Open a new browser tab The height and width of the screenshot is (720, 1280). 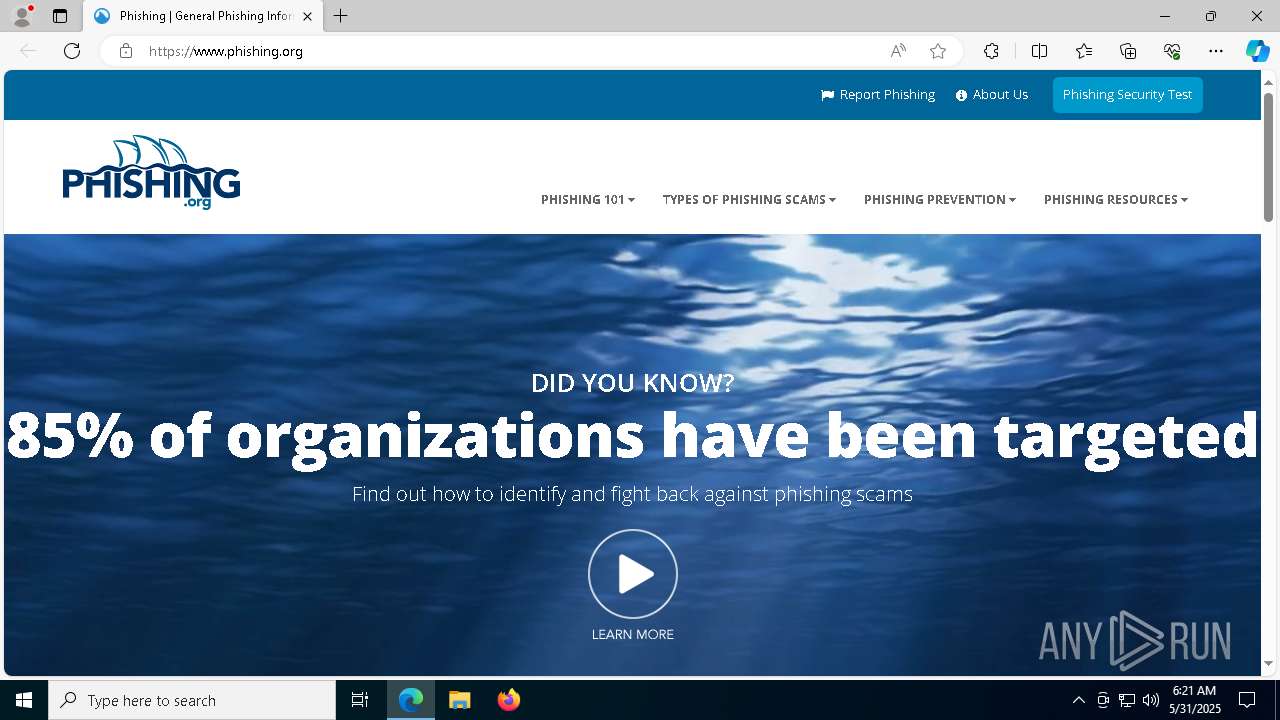click(x=341, y=16)
